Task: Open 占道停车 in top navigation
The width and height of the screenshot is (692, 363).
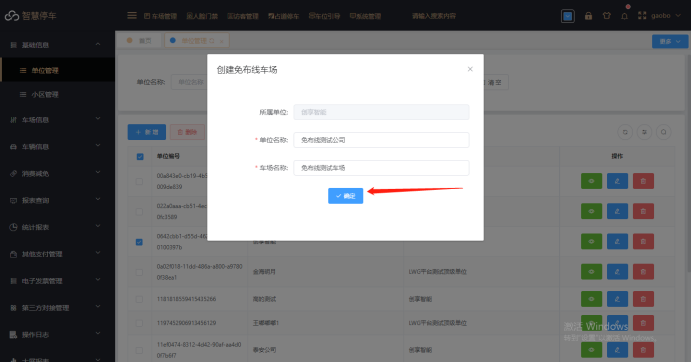Action: pyautogui.click(x=283, y=16)
